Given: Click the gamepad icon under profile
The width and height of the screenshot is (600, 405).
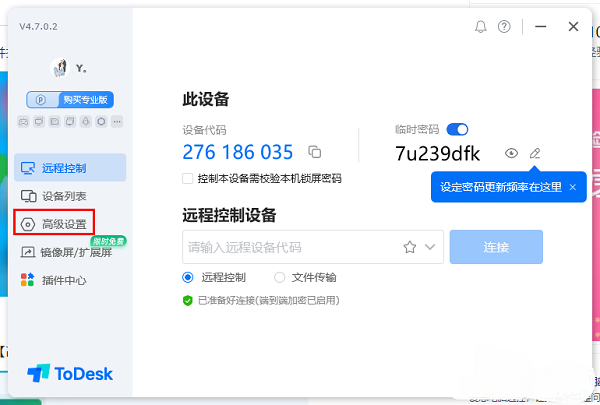Looking at the screenshot, I should 23,122.
